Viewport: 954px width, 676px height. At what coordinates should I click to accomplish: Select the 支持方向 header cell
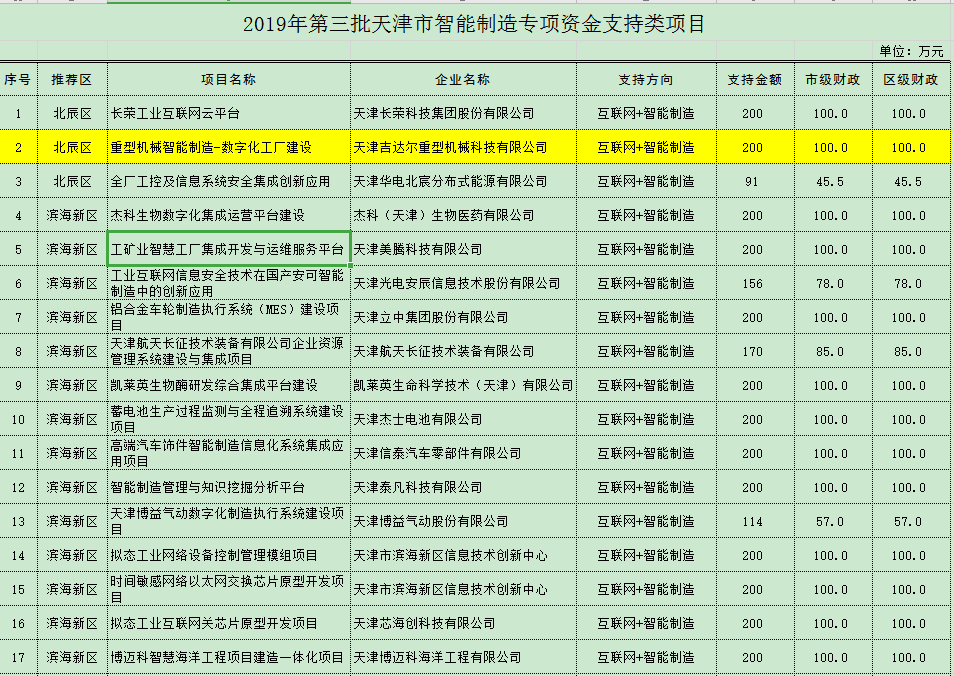point(645,79)
